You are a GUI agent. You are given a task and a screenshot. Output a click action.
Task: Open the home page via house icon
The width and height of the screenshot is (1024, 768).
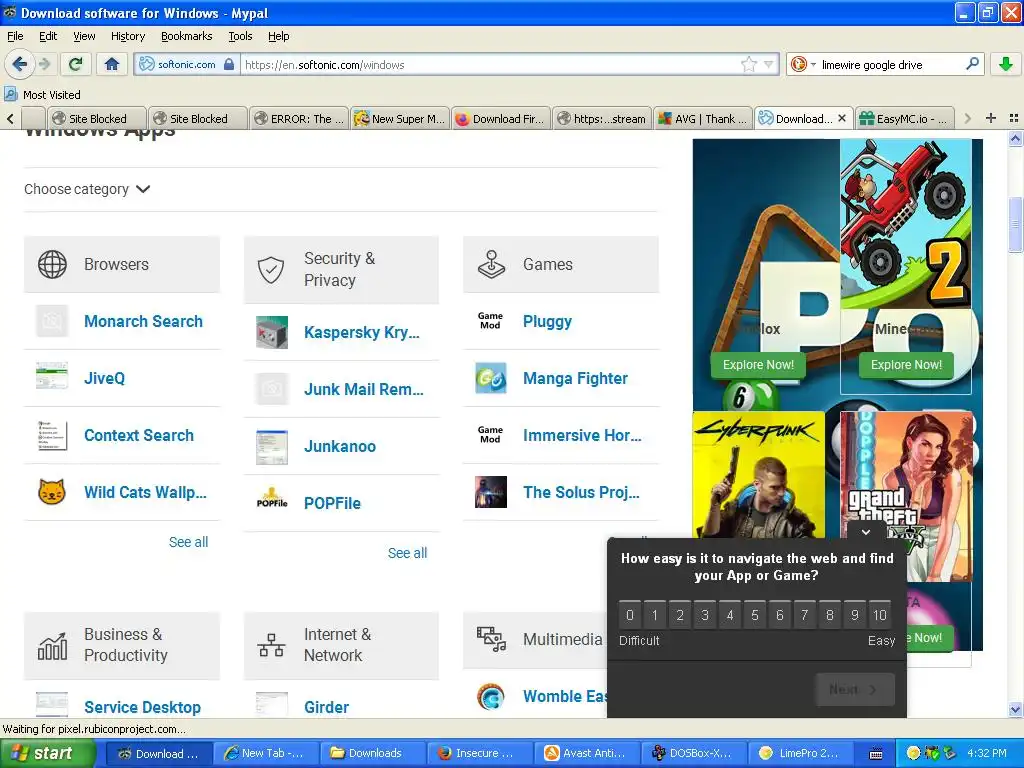(x=112, y=64)
